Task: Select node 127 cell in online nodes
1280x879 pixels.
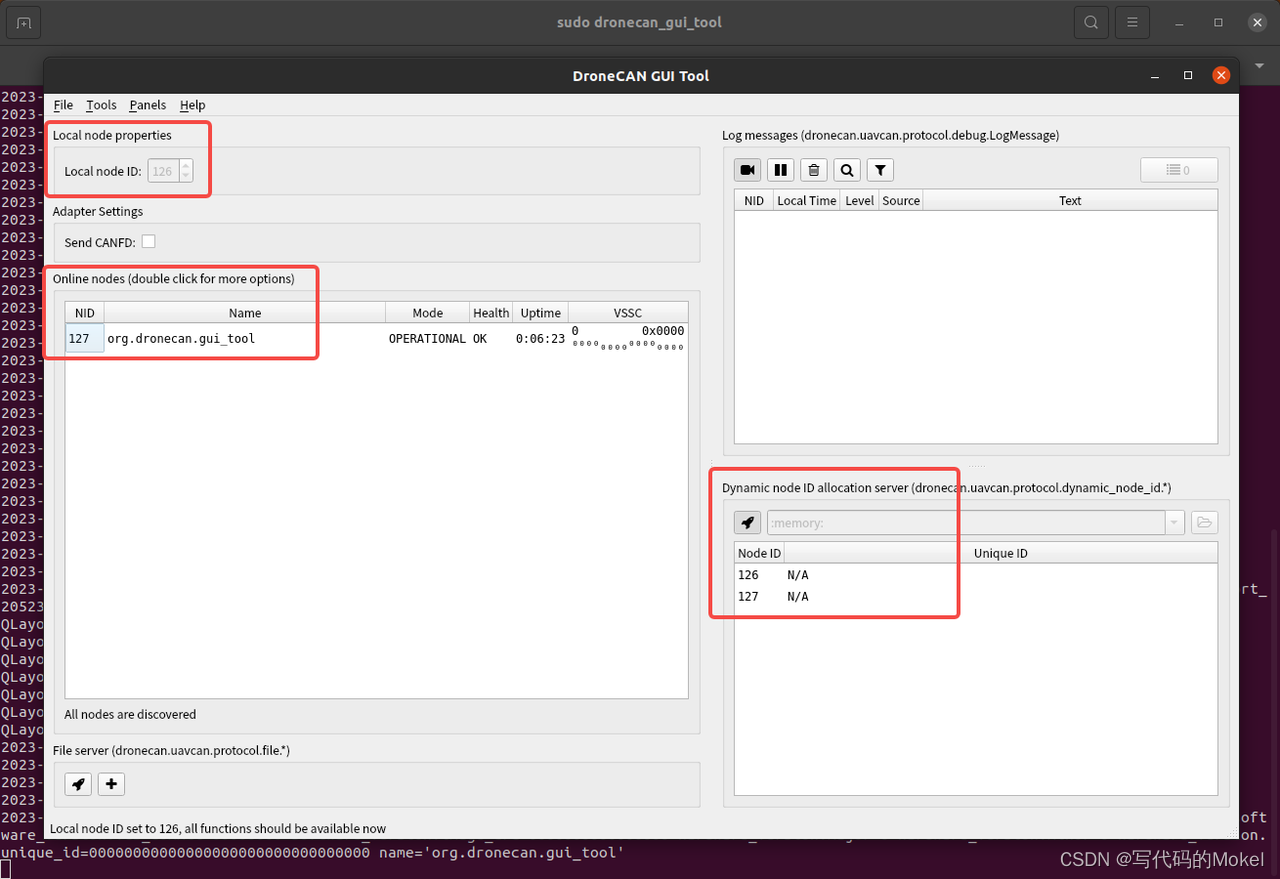Action: tap(85, 338)
